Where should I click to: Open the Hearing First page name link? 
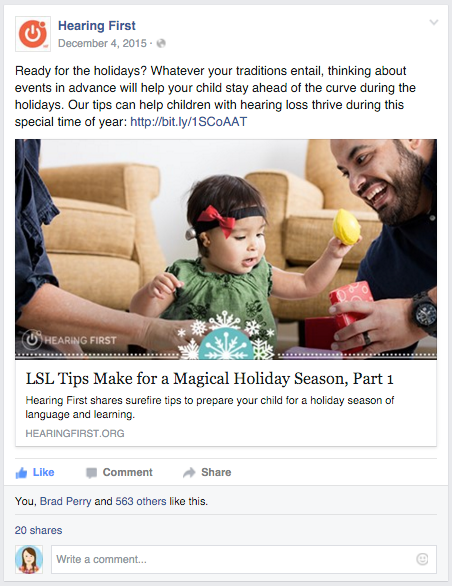coord(96,26)
